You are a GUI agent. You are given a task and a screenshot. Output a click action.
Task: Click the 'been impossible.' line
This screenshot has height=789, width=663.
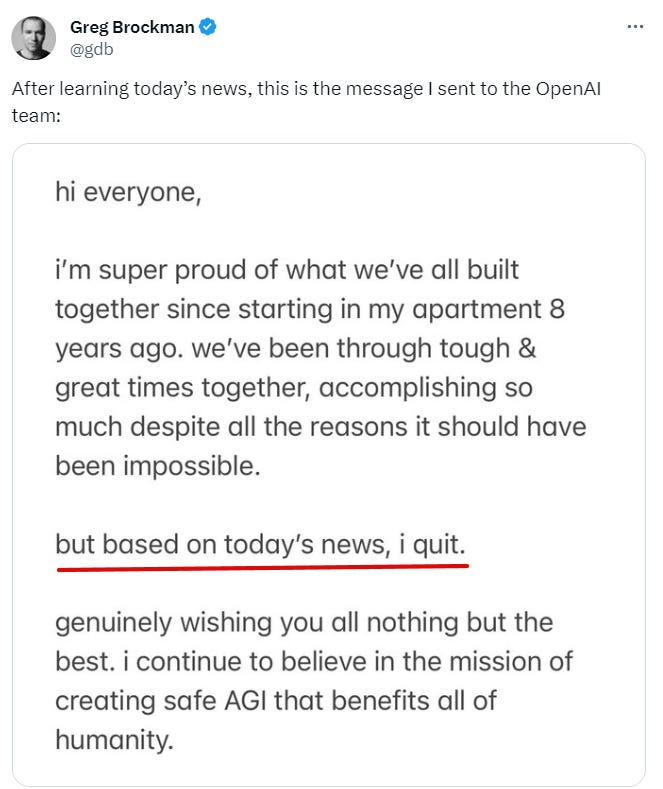pyautogui.click(x=158, y=466)
